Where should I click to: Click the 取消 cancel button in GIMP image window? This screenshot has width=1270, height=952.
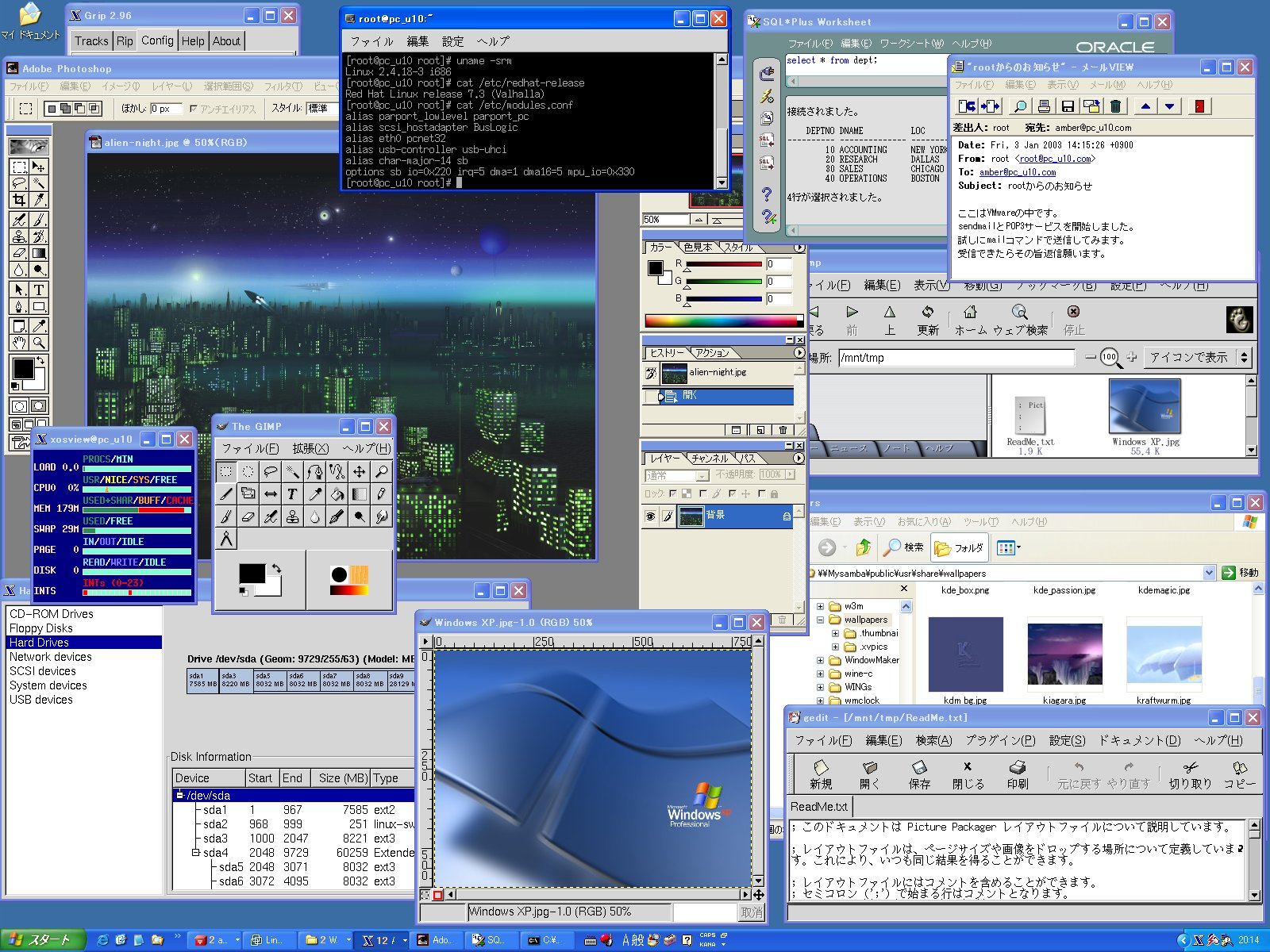(x=752, y=912)
